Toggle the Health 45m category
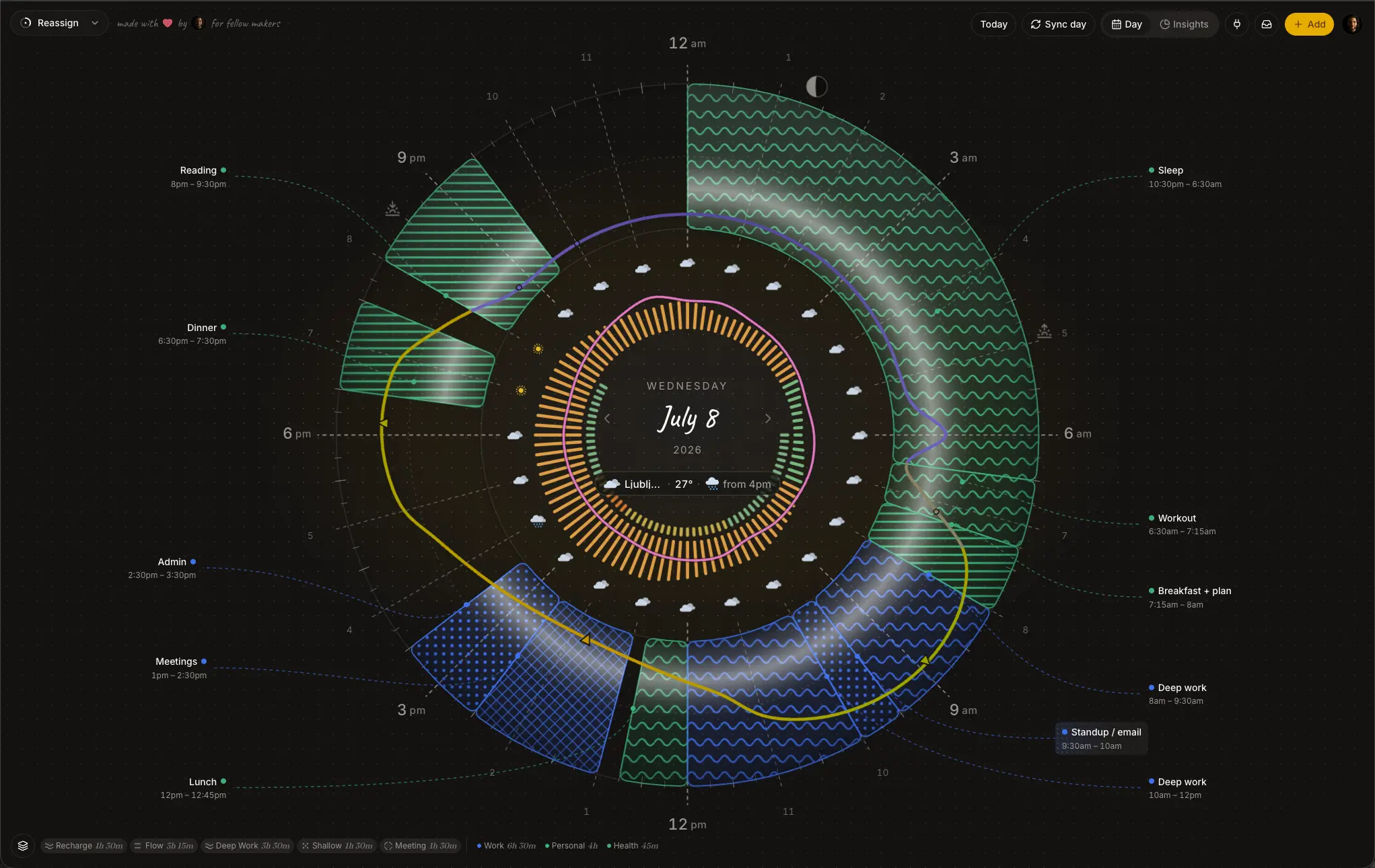This screenshot has width=1375, height=868. [x=632, y=846]
